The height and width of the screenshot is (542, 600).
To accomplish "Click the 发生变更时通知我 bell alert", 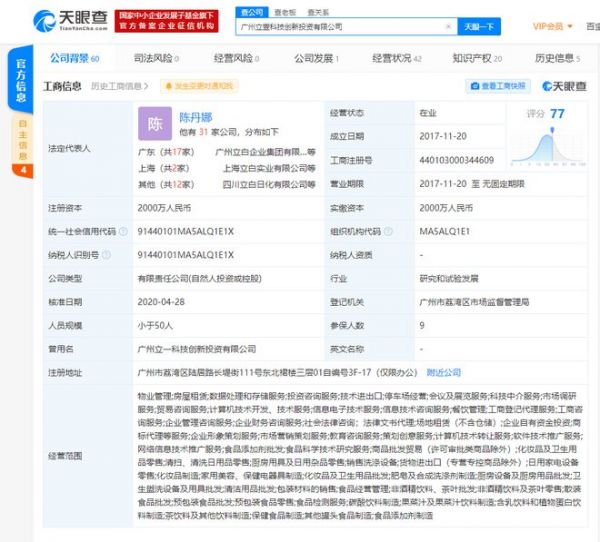I will (x=208, y=86).
